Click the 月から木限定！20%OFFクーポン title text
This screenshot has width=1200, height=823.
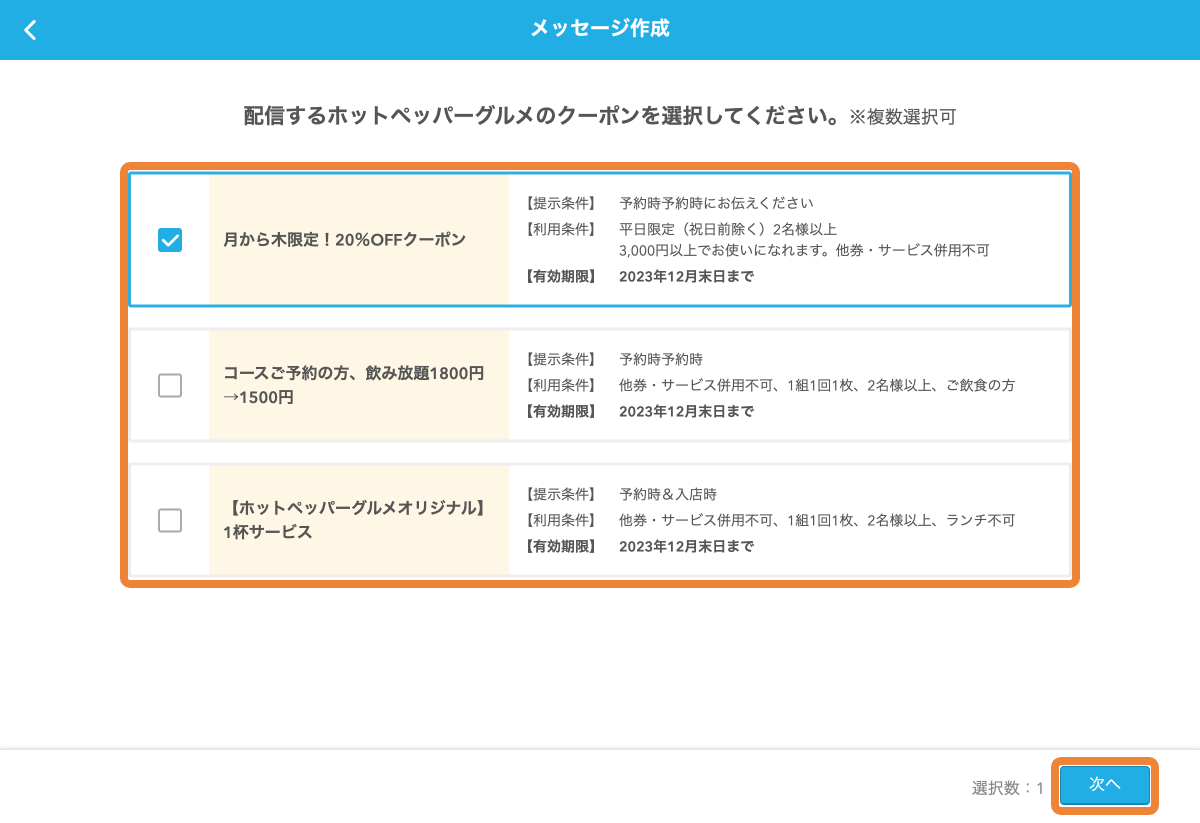[345, 240]
